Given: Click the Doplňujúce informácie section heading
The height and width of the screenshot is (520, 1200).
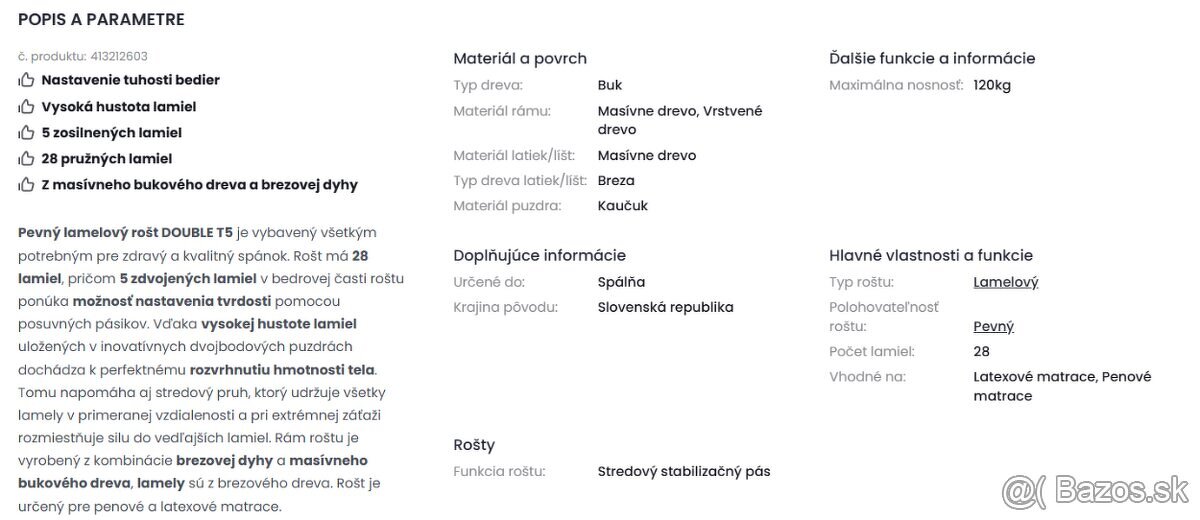Looking at the screenshot, I should pyautogui.click(x=539, y=255).
